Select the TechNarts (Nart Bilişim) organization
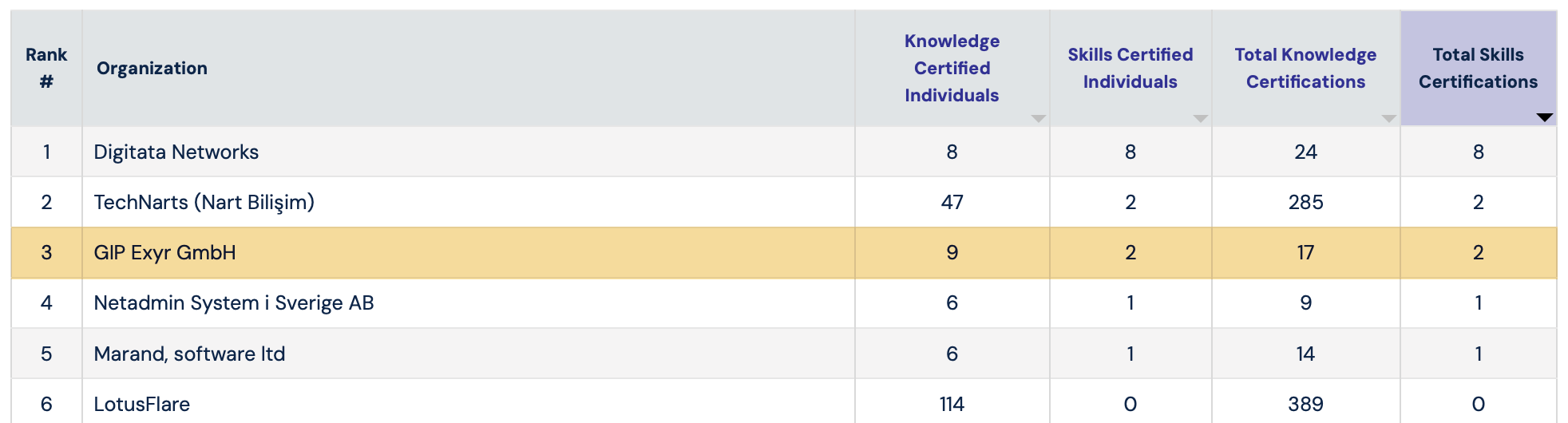The width and height of the screenshot is (1568, 423). [x=204, y=202]
